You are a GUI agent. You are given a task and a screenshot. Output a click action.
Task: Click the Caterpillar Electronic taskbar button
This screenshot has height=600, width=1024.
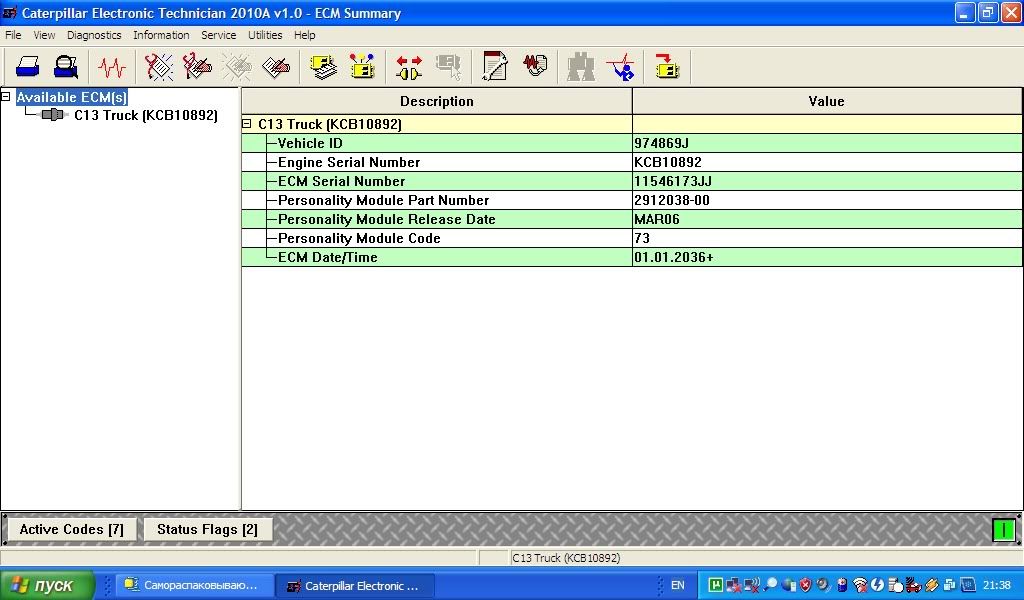[x=355, y=586]
